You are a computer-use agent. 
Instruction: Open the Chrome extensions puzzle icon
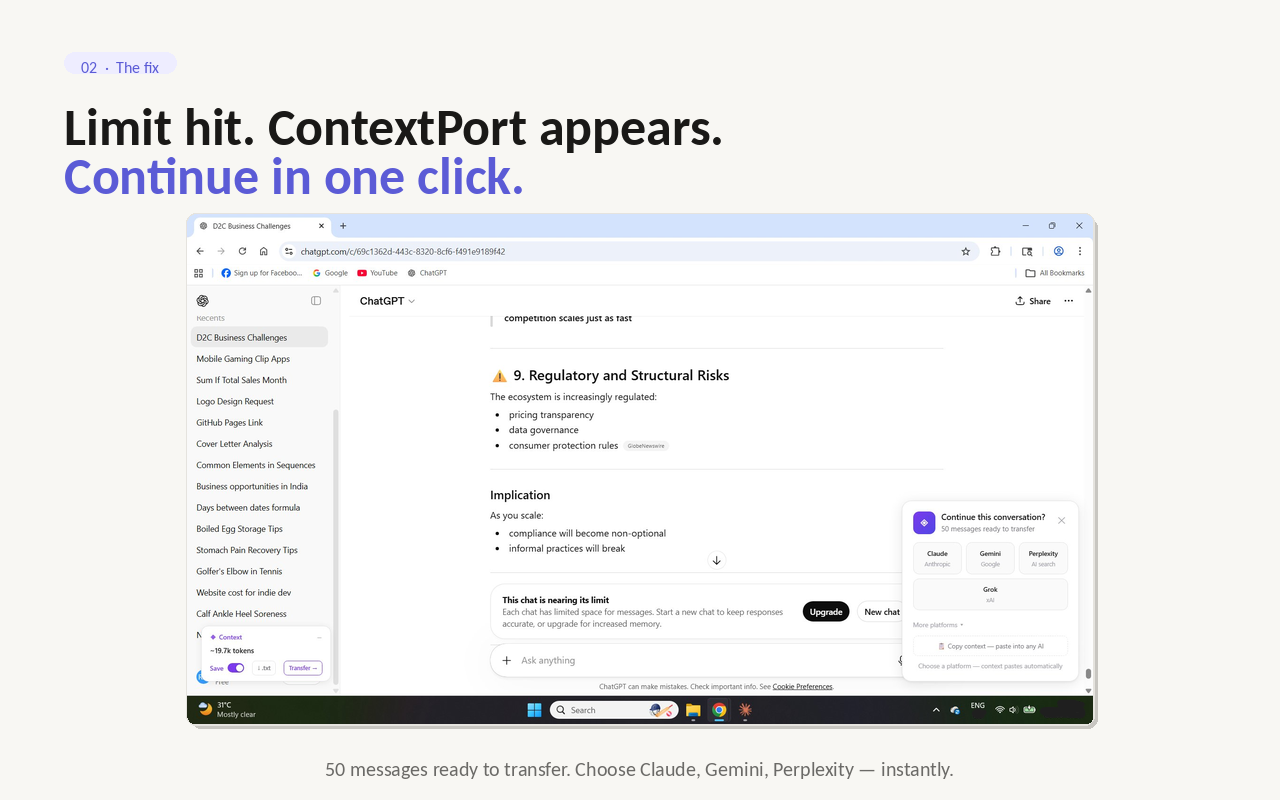coord(995,252)
